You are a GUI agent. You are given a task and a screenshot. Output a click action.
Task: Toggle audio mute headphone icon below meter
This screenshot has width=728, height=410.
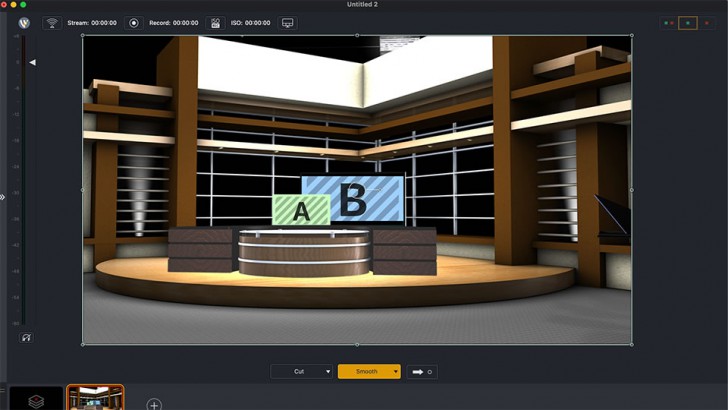coord(26,338)
